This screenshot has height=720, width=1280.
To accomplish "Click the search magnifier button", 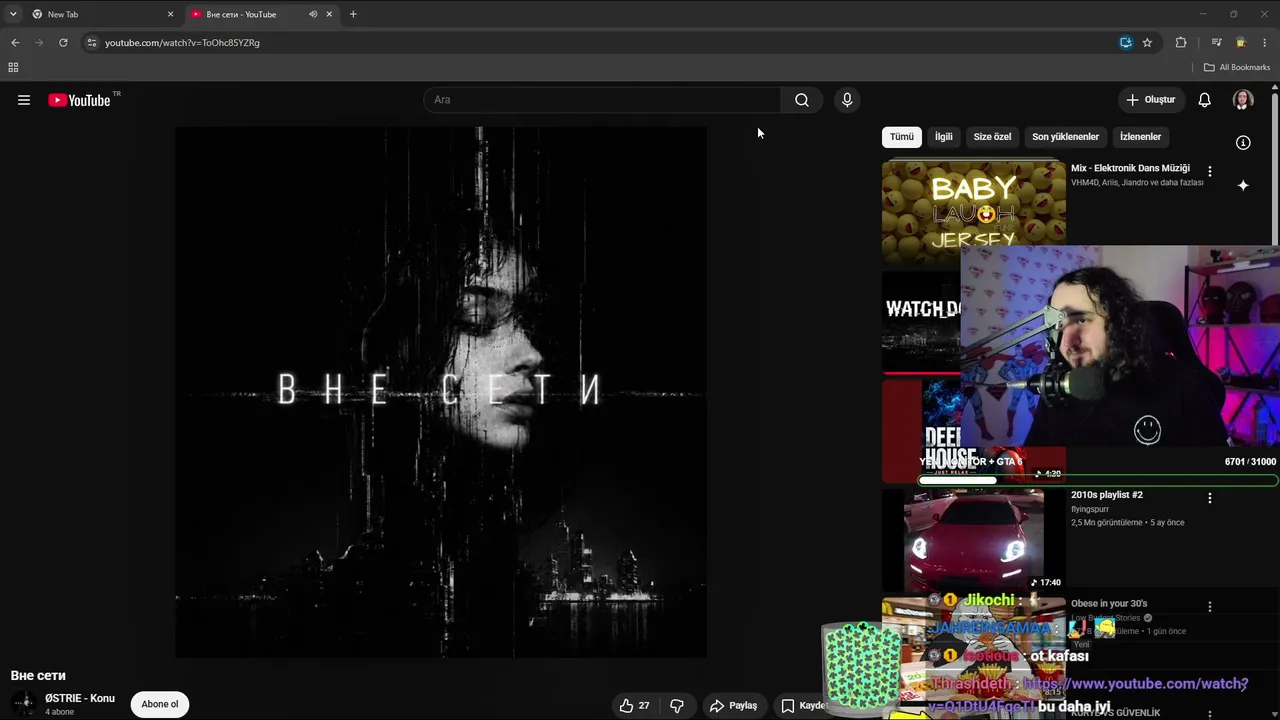I will coord(801,100).
